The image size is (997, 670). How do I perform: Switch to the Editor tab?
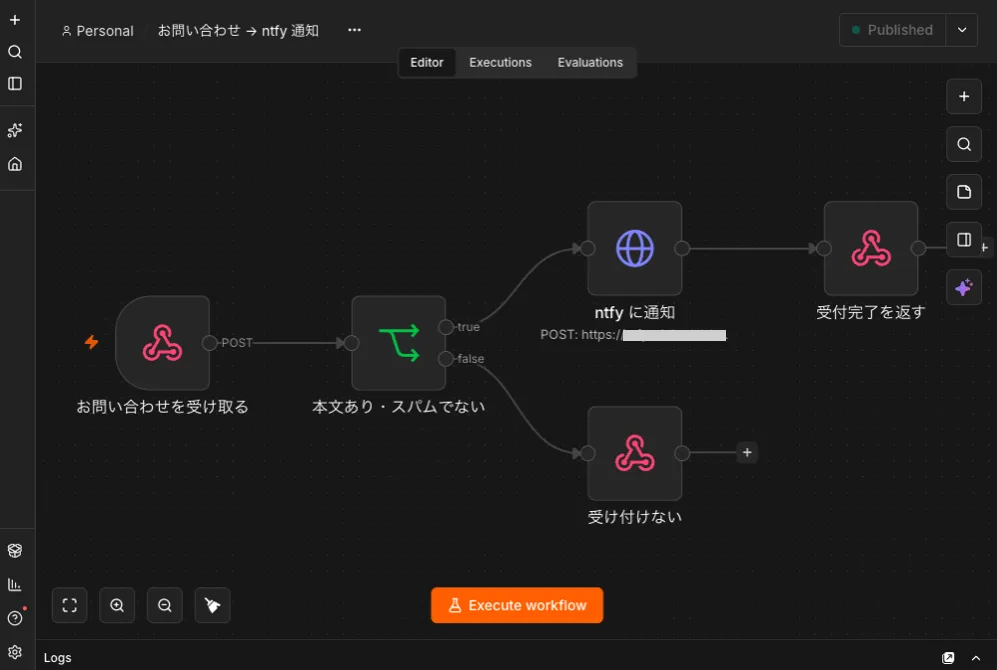(427, 62)
